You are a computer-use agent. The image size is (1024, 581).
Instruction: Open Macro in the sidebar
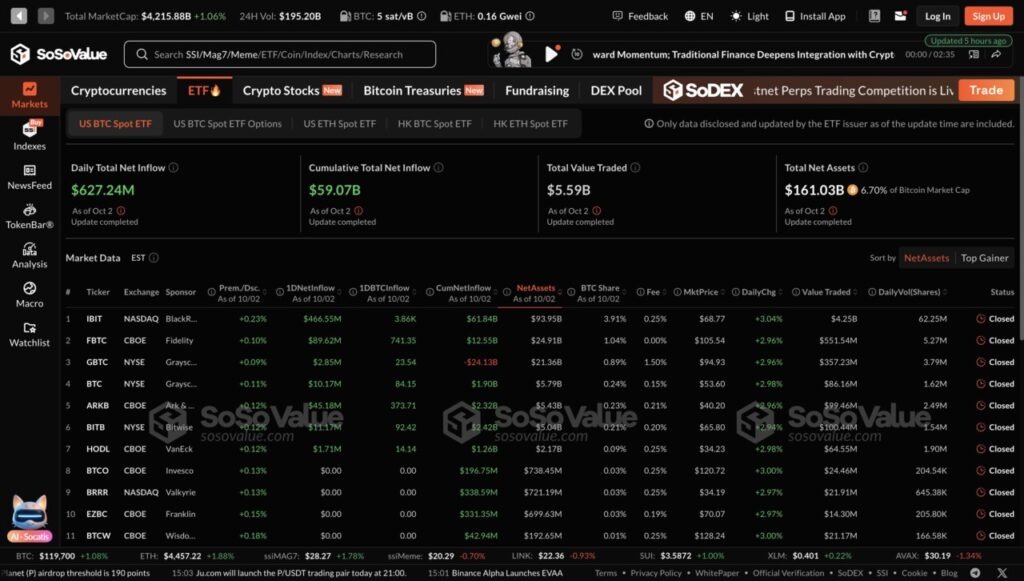tap(29, 295)
